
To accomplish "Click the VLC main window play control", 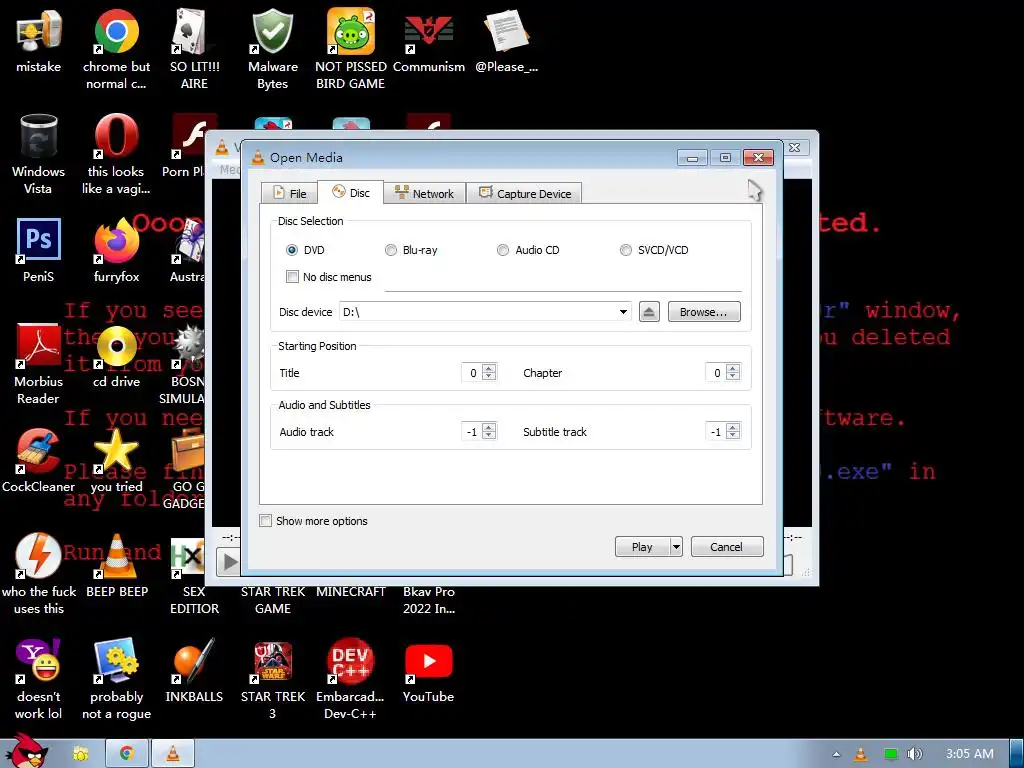I will coord(228,562).
